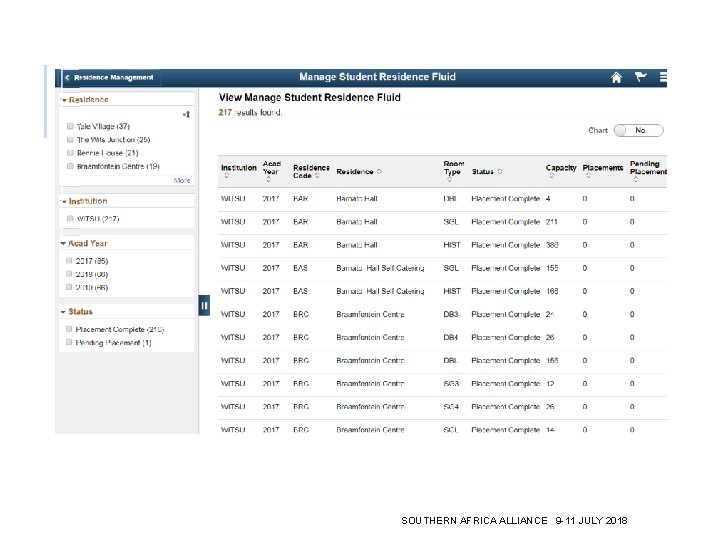720x540 pixels.
Task: Collapse the Residence facet section
Action: (x=65, y=100)
